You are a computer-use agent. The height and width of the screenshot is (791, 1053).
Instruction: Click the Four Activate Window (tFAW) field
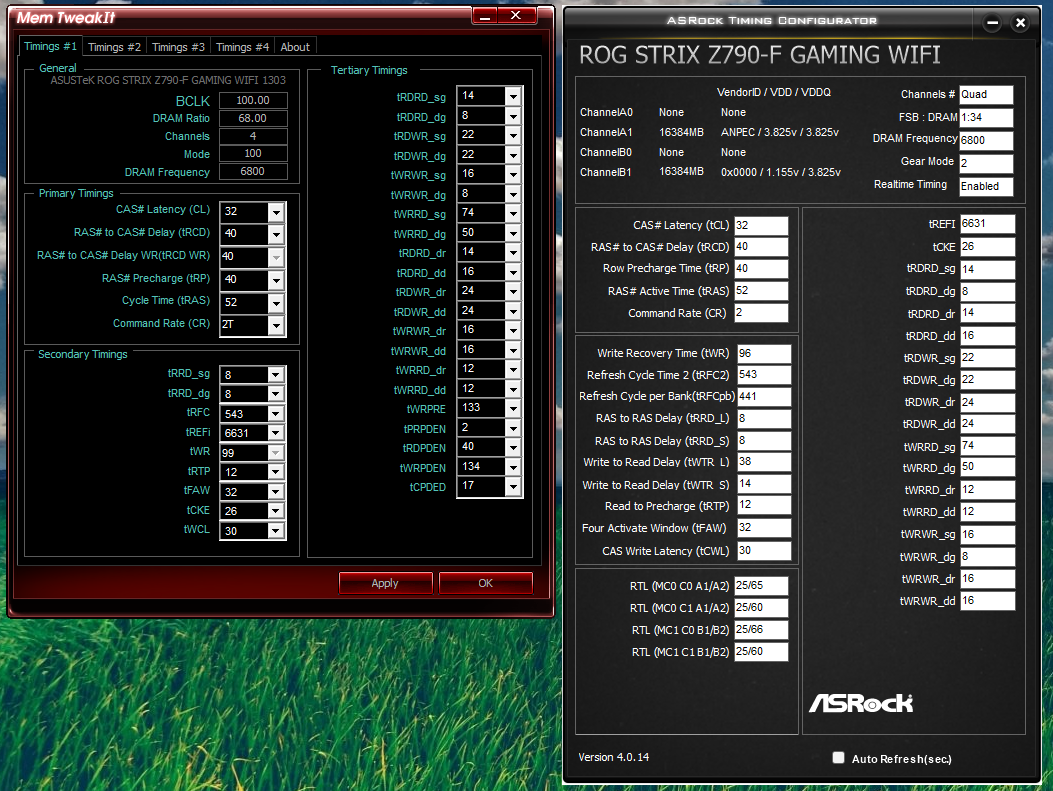point(764,528)
